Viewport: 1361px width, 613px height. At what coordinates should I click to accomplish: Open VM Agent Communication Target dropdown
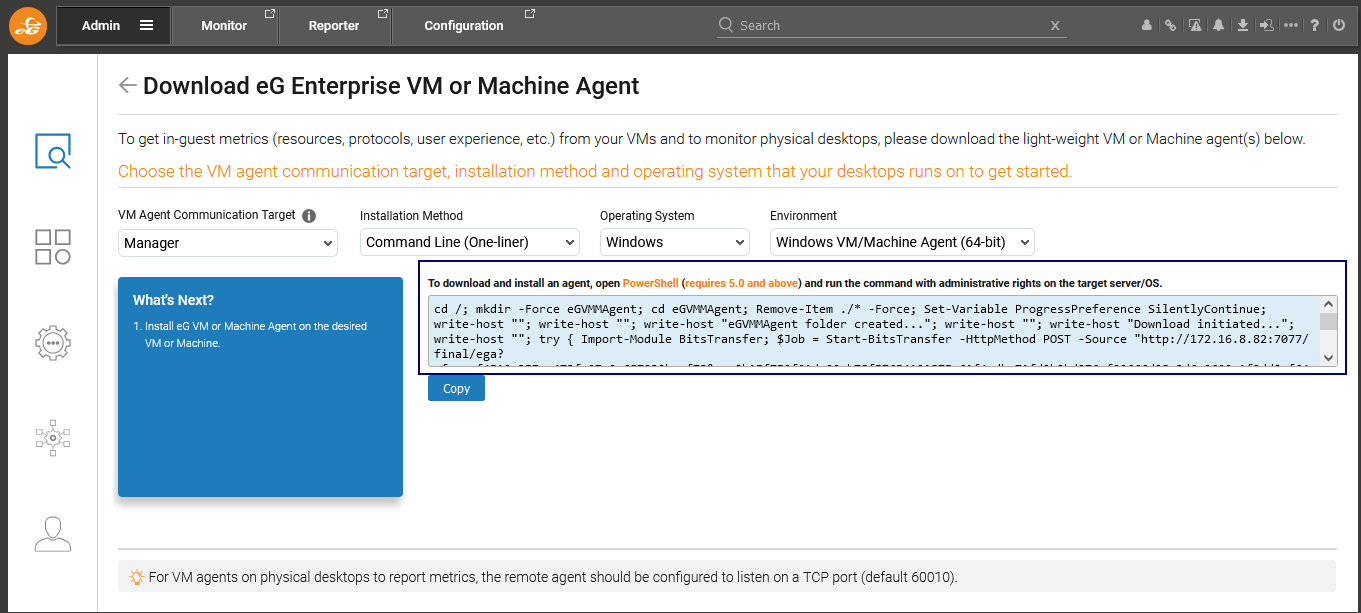click(x=228, y=242)
